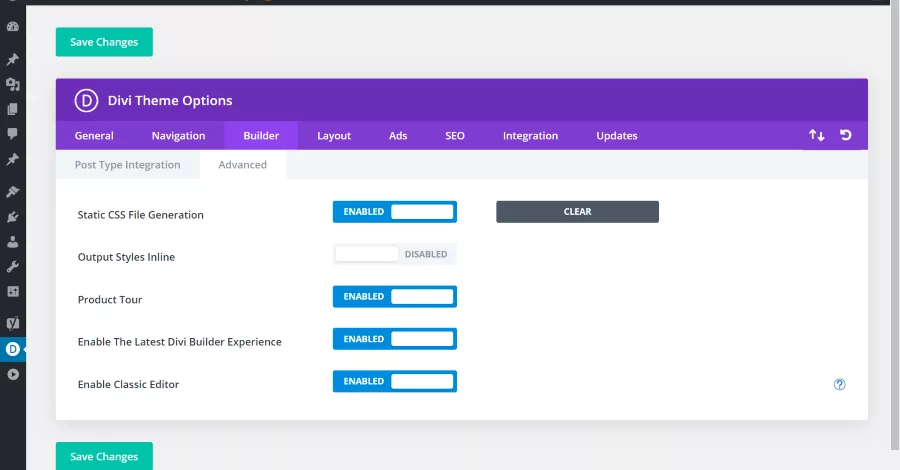The image size is (900, 470).
Task: Open the help question mark icon
Action: [839, 384]
